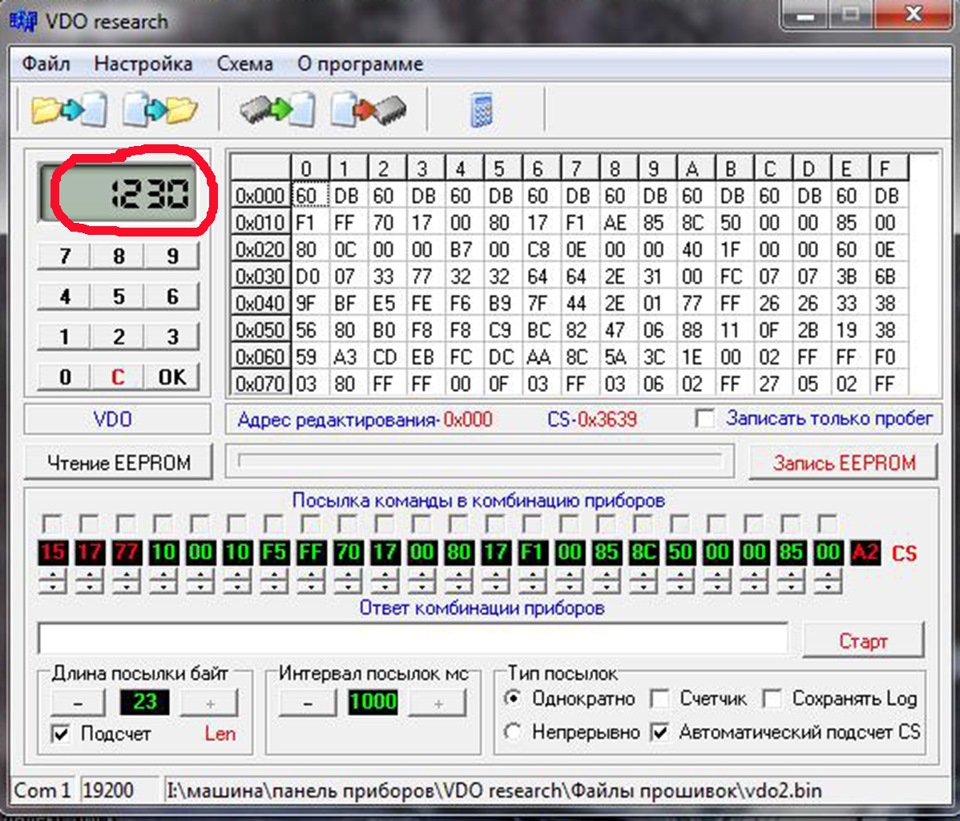The width and height of the screenshot is (960, 821).
Task: Enable Счетчик checkbox
Action: coord(659,699)
